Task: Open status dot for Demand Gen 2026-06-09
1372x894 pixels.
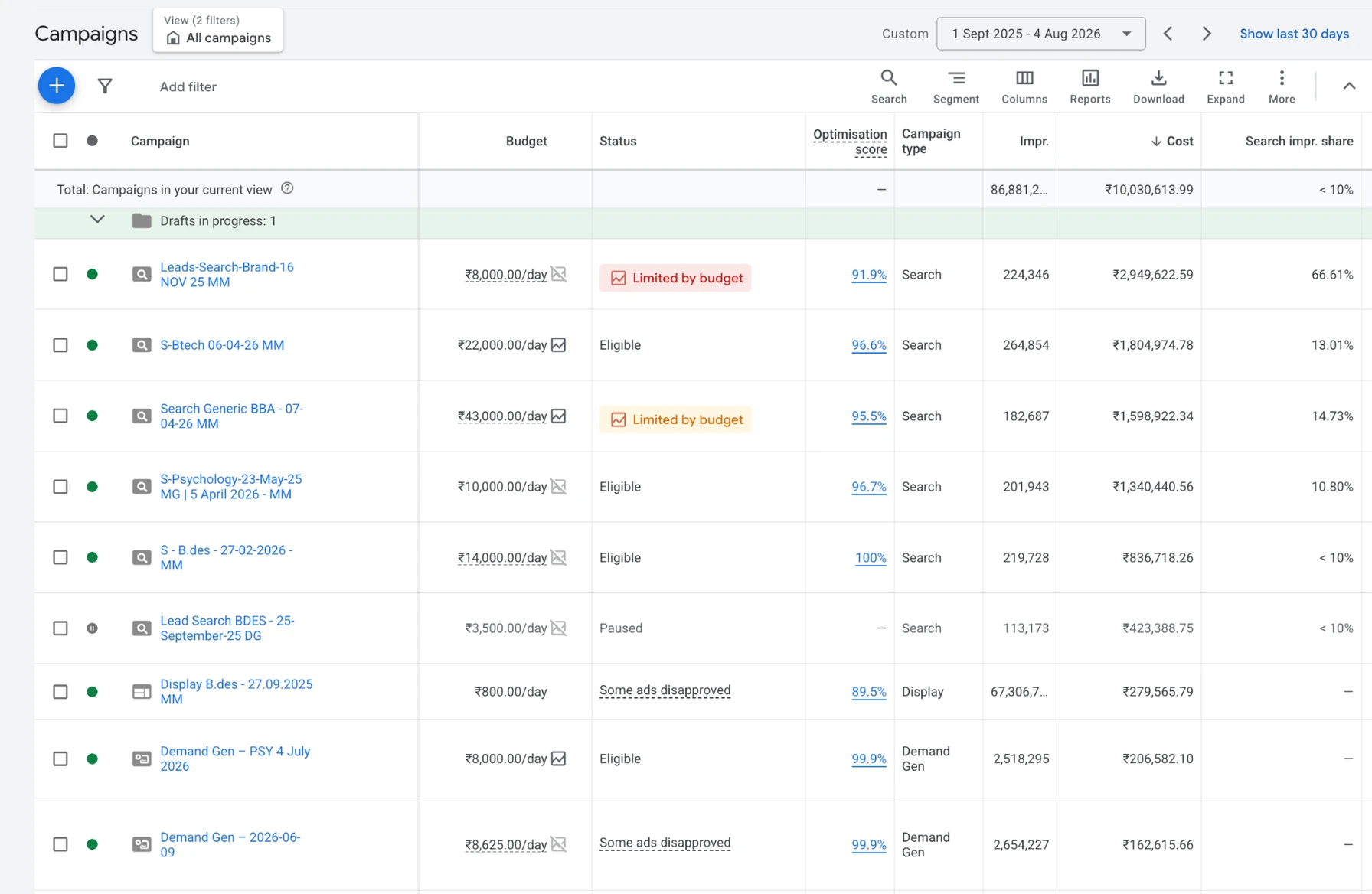Action: [92, 844]
